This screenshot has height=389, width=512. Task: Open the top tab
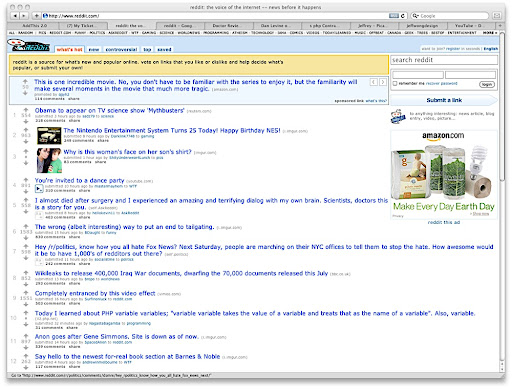pos(147,49)
